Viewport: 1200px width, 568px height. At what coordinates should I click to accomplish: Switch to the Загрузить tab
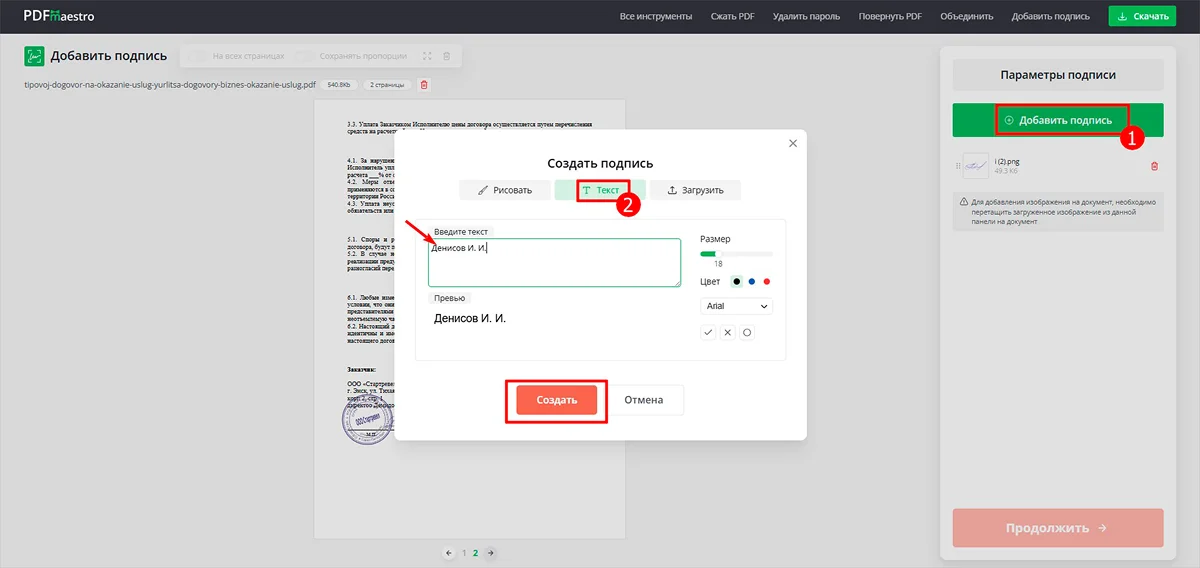point(694,190)
